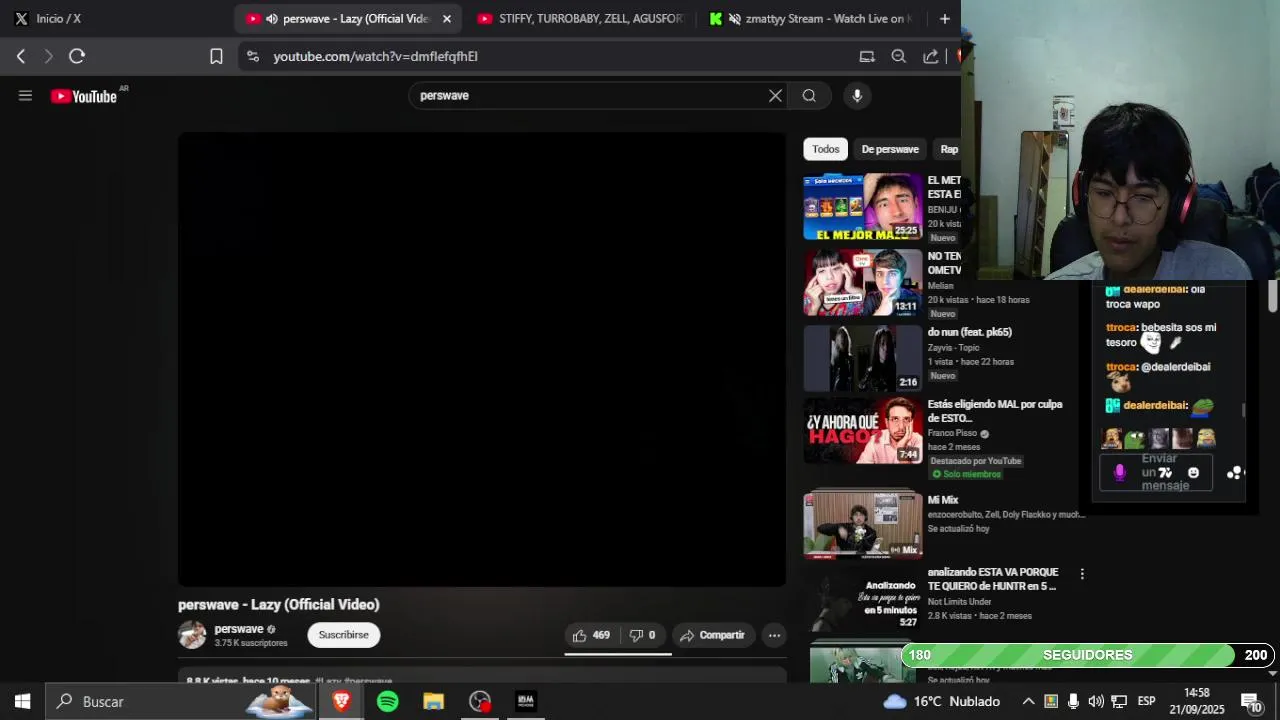
Task: Switch to STIFFY, TURROBABY, ZELL tab
Action: 580,18
